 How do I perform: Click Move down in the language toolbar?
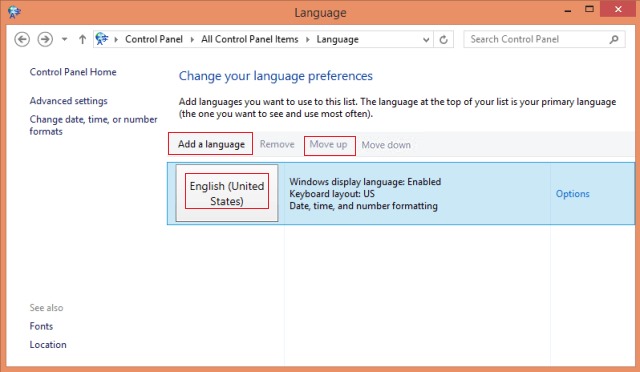[x=386, y=145]
